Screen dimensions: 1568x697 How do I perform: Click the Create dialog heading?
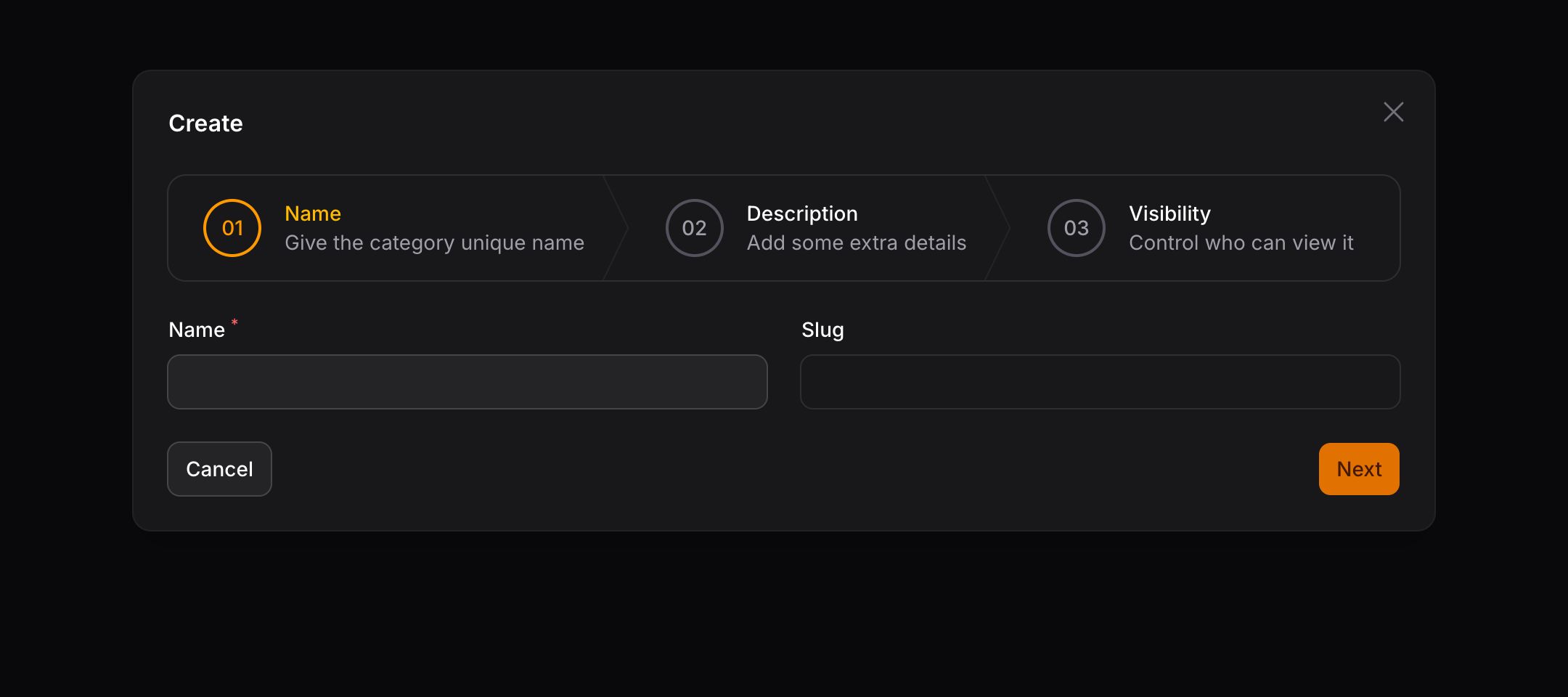[x=205, y=123]
